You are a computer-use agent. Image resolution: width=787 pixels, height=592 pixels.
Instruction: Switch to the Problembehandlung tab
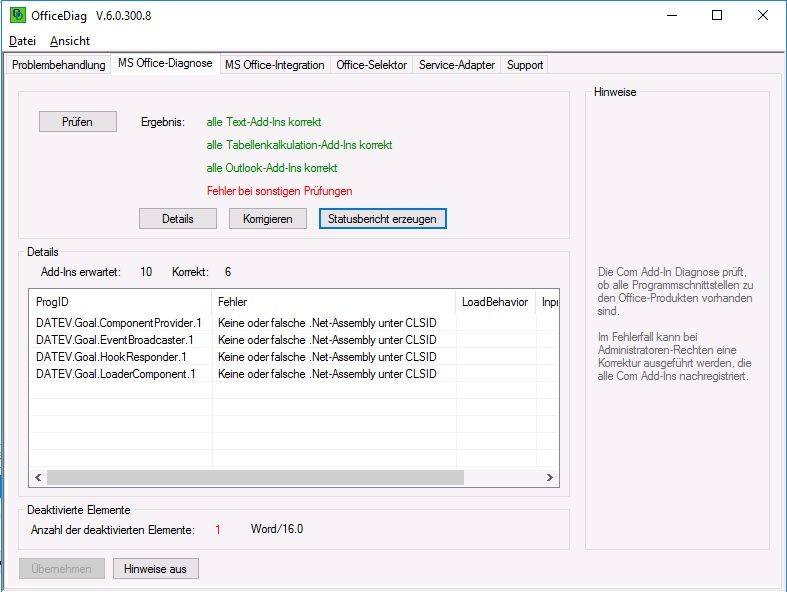click(58, 65)
